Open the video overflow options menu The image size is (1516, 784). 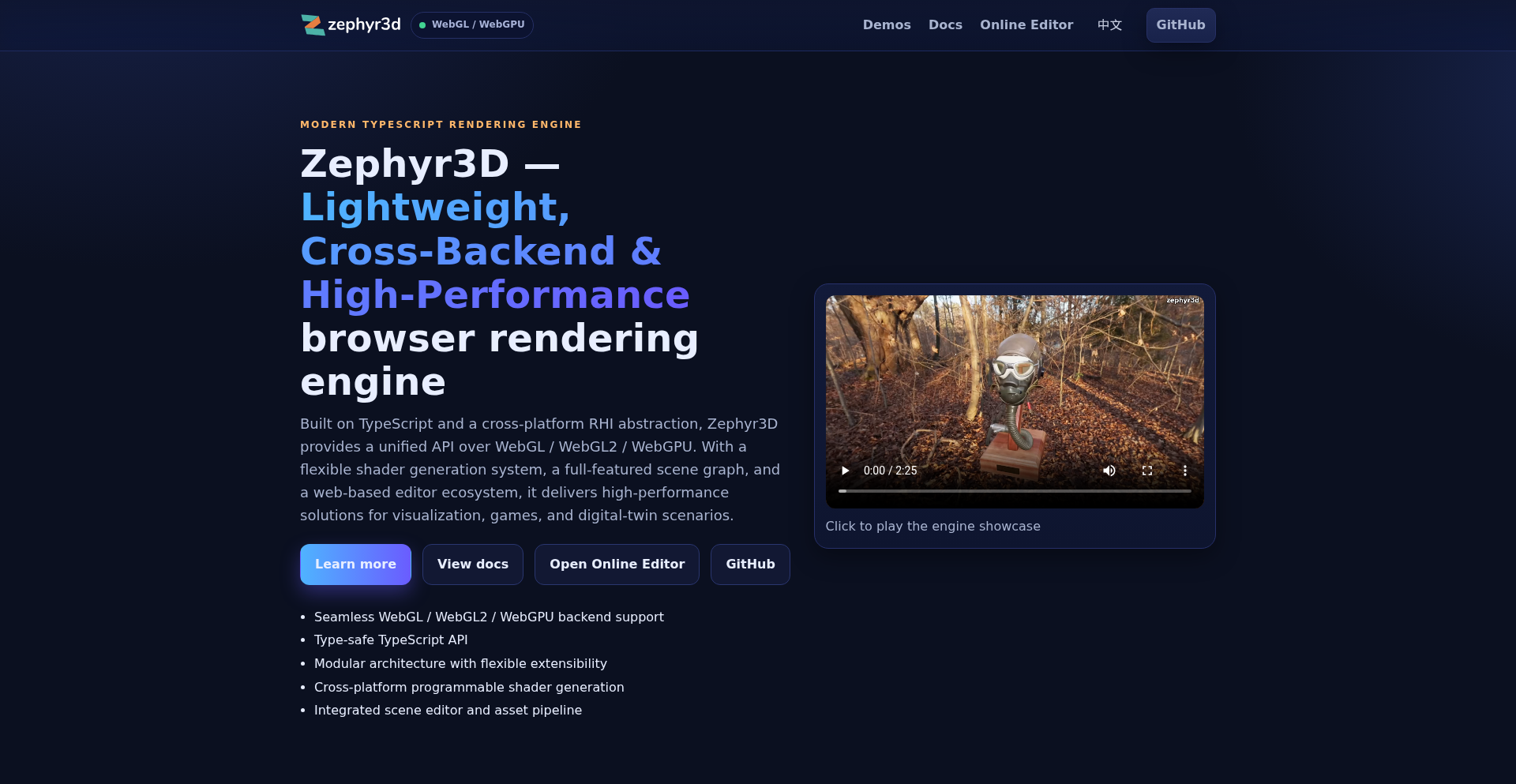click(x=1185, y=470)
